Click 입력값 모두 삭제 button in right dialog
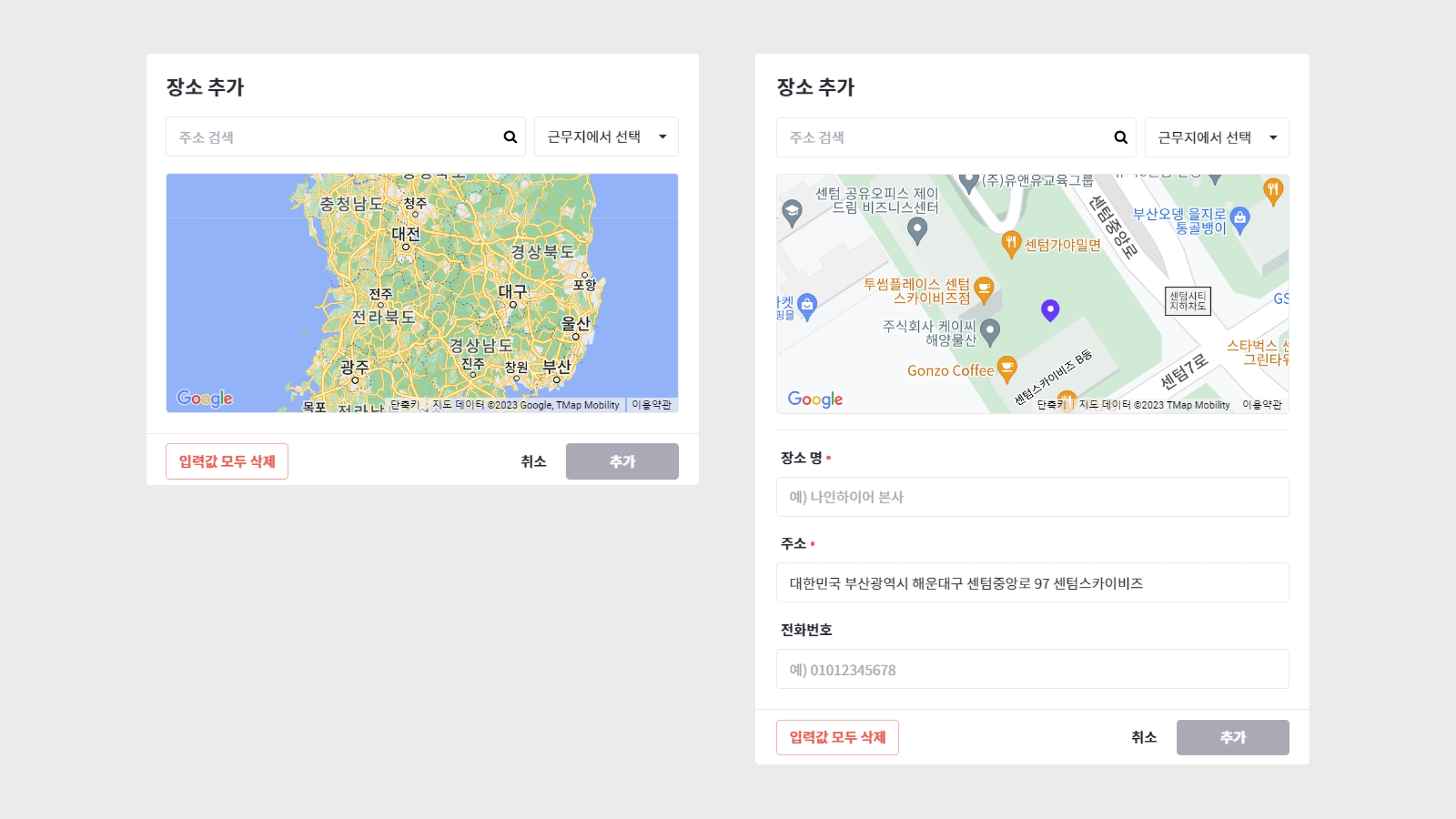Screen dimensions: 1456x819 tap(837, 737)
